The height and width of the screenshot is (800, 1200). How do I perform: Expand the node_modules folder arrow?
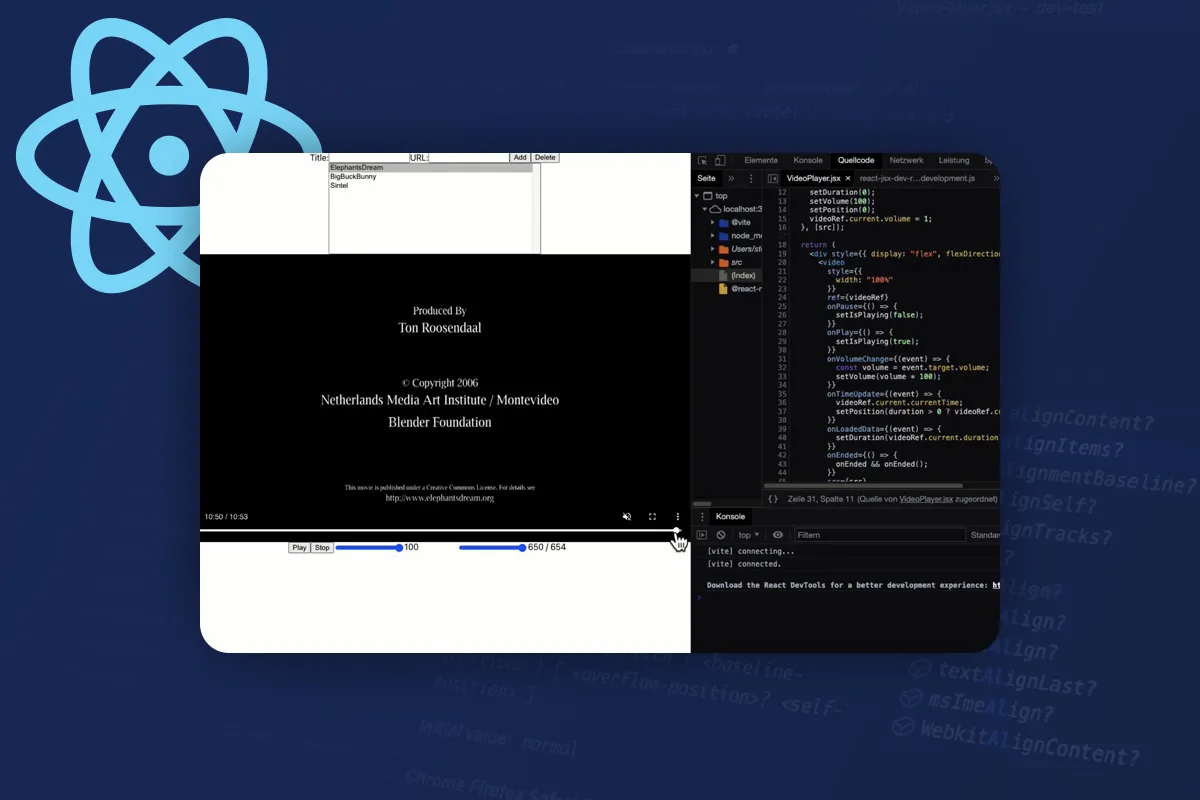(712, 235)
